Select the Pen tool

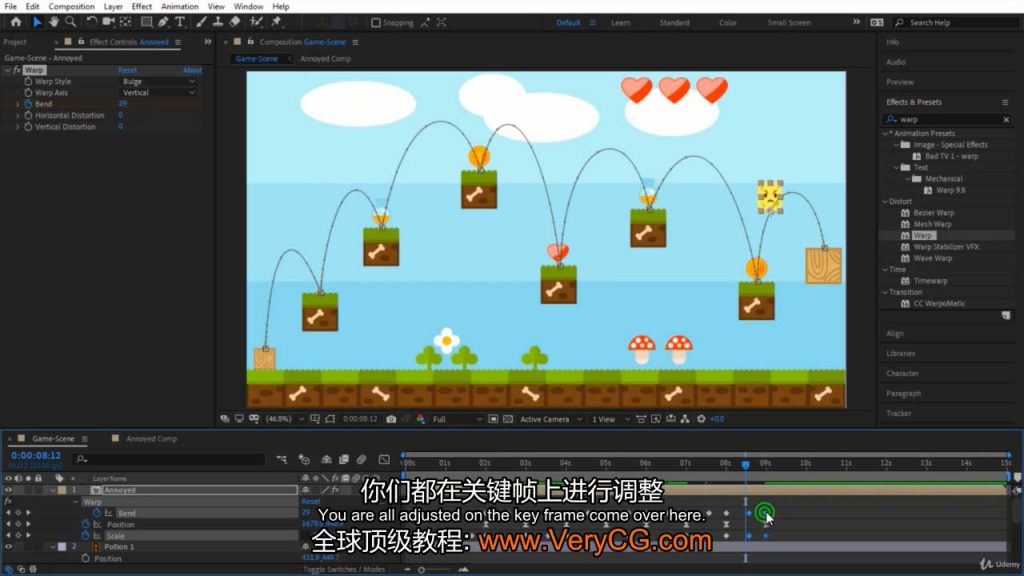coord(163,22)
